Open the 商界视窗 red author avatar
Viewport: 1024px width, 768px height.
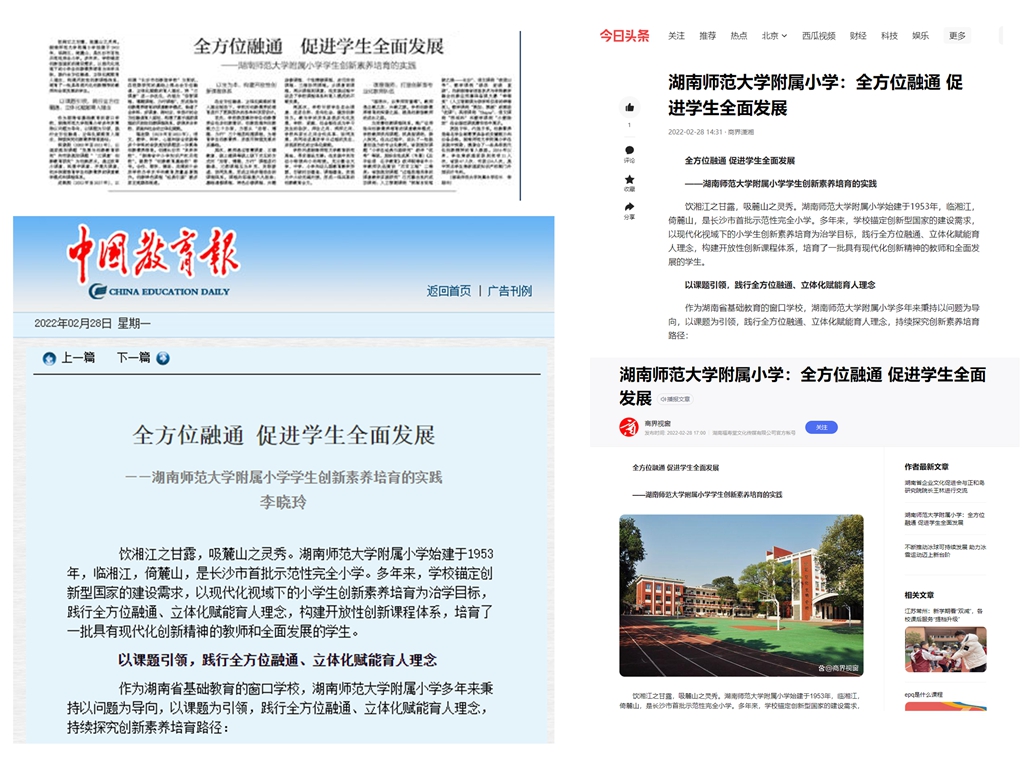pyautogui.click(x=629, y=427)
